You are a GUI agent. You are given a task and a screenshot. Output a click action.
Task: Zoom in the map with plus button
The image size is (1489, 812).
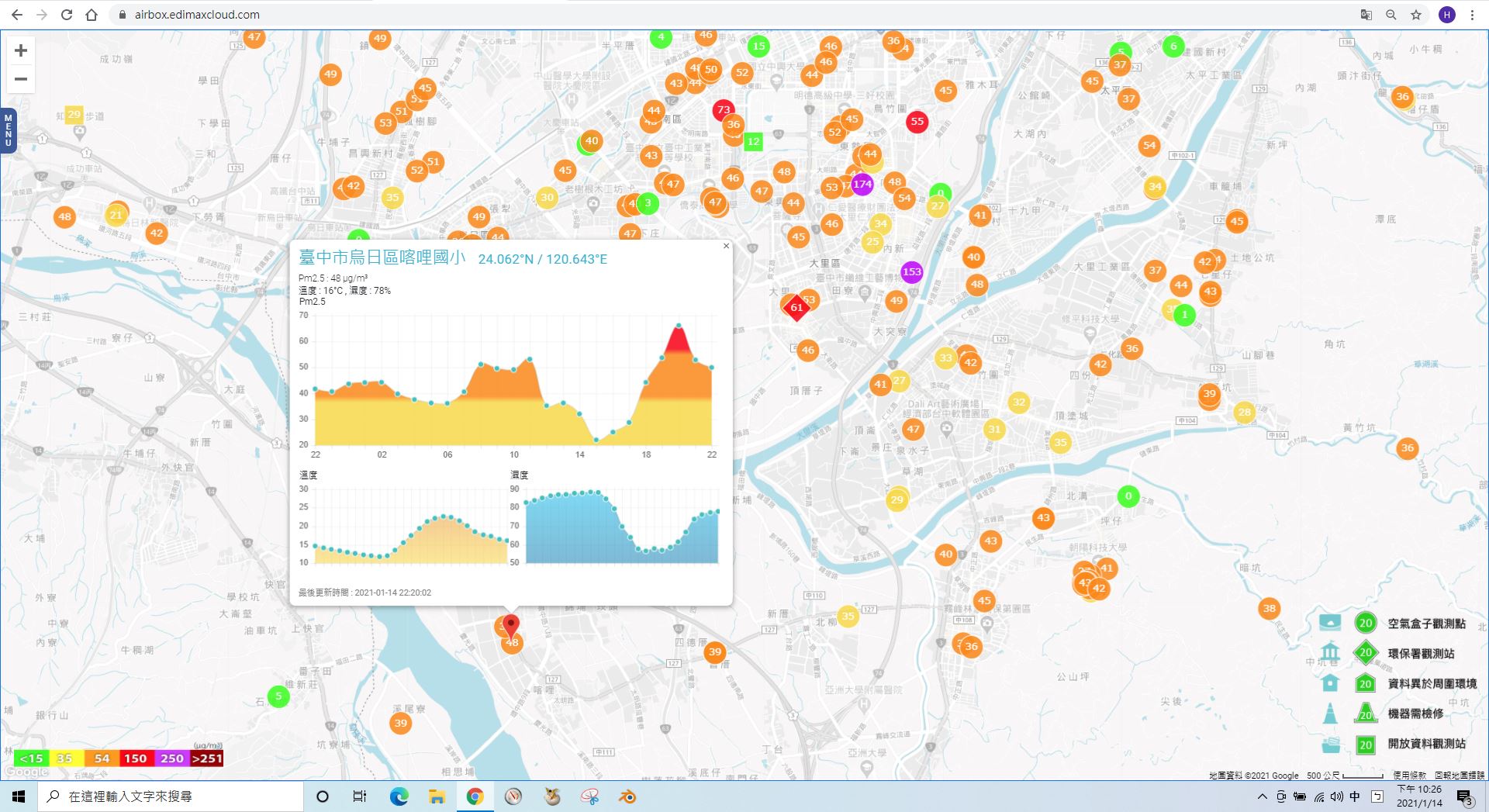click(21, 51)
